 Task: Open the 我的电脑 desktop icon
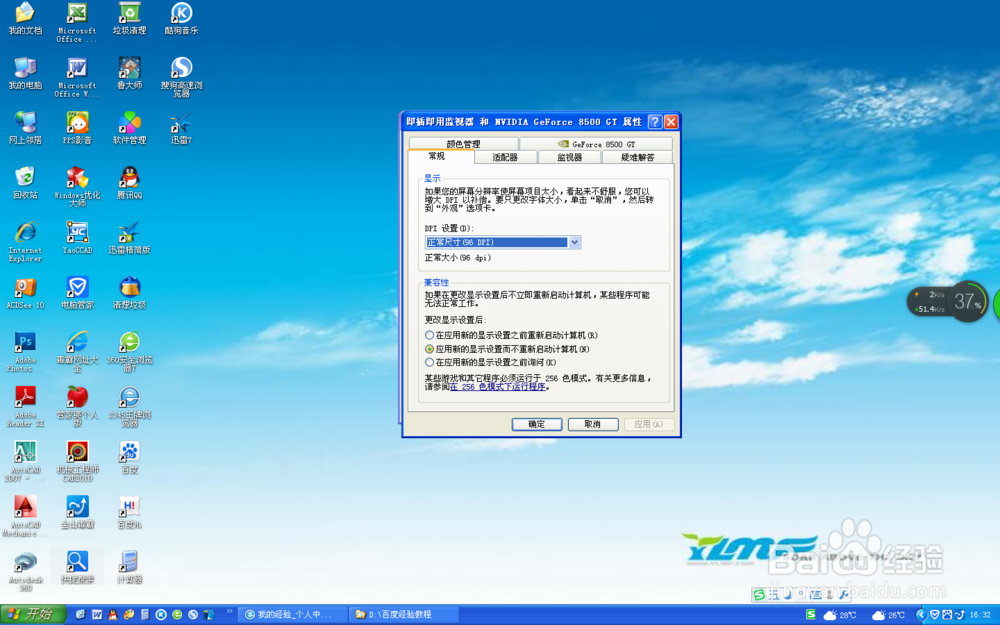25,73
